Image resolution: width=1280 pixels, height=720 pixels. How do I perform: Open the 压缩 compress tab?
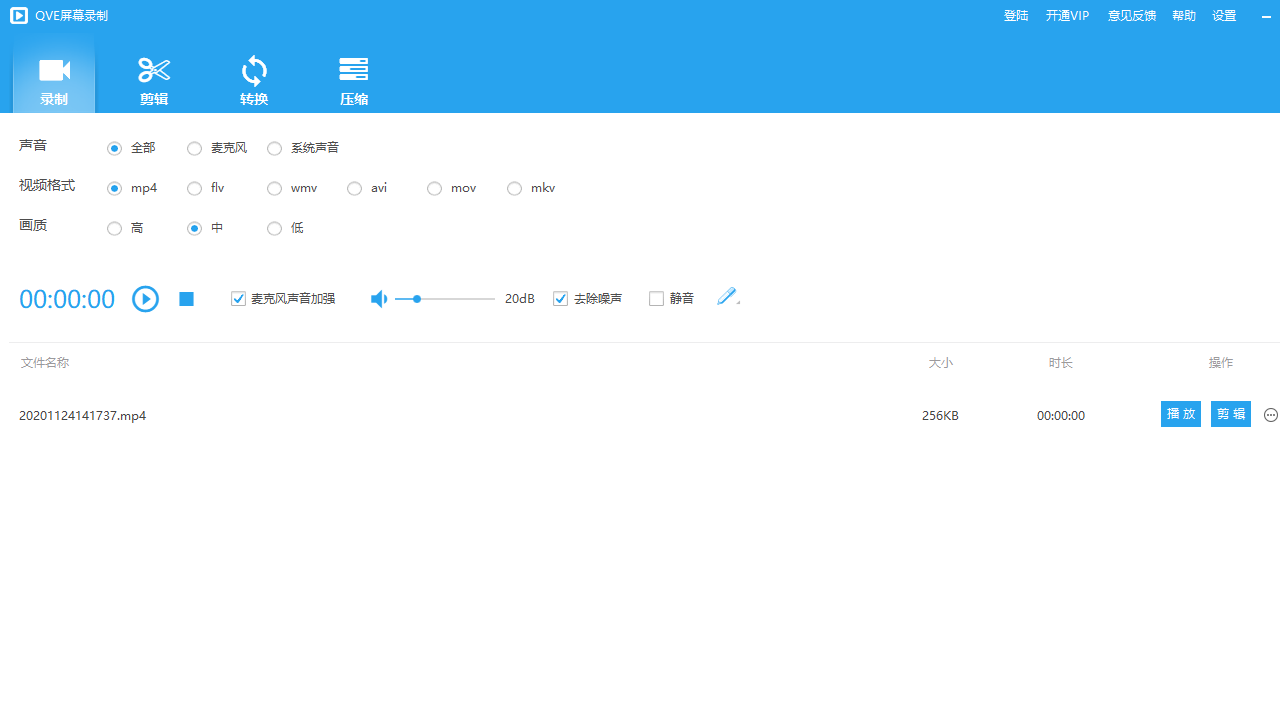[x=354, y=79]
